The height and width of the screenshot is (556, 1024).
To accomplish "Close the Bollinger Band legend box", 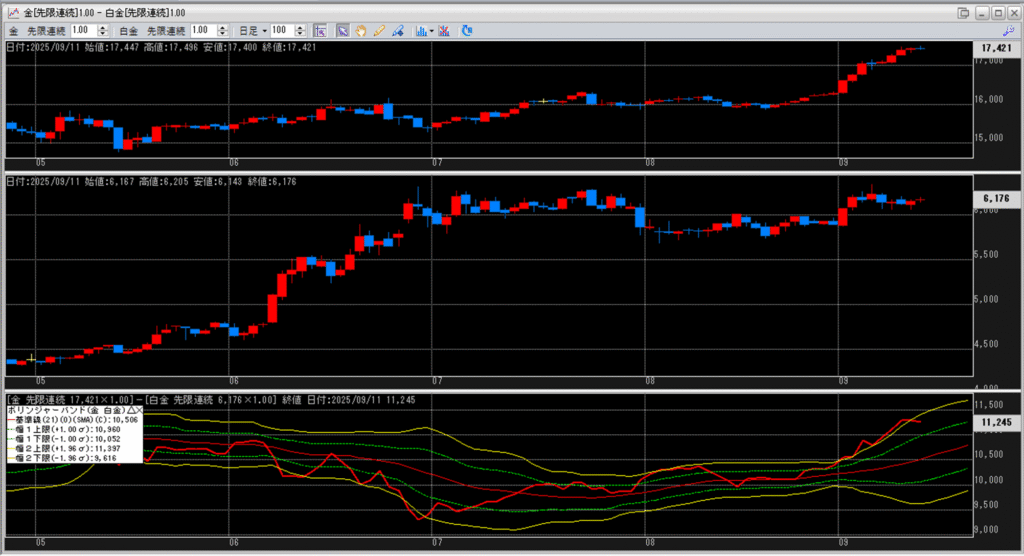I will coord(138,410).
